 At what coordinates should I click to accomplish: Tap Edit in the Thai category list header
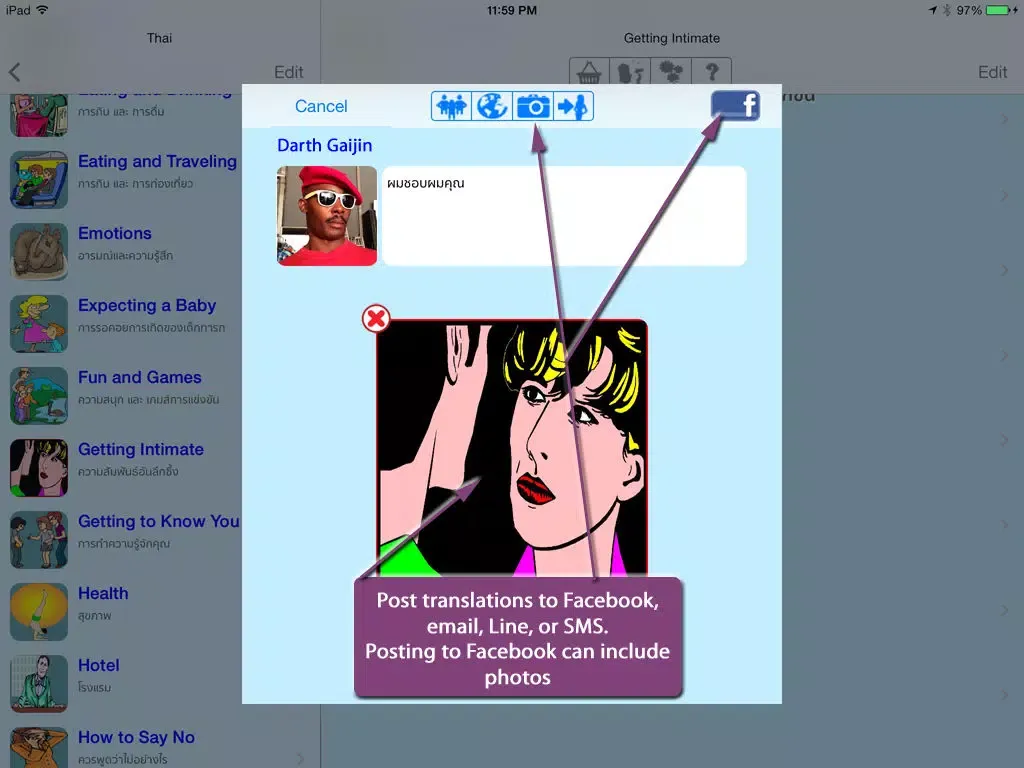[289, 72]
